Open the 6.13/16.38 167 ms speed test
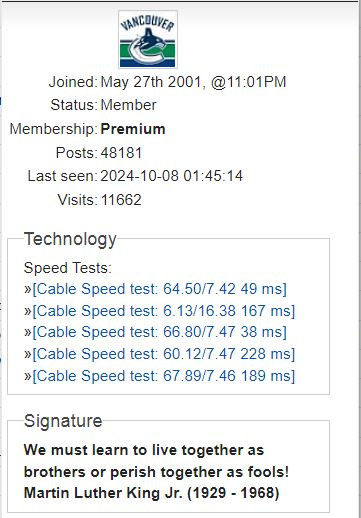This screenshot has width=361, height=518. [164, 311]
